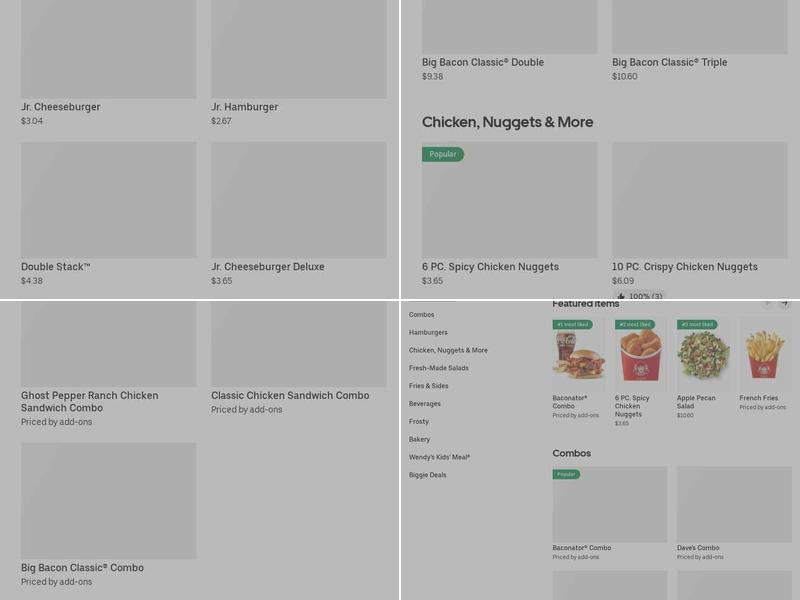Click the #1 most liked badge
The height and width of the screenshot is (600, 800).
pyautogui.click(x=572, y=324)
